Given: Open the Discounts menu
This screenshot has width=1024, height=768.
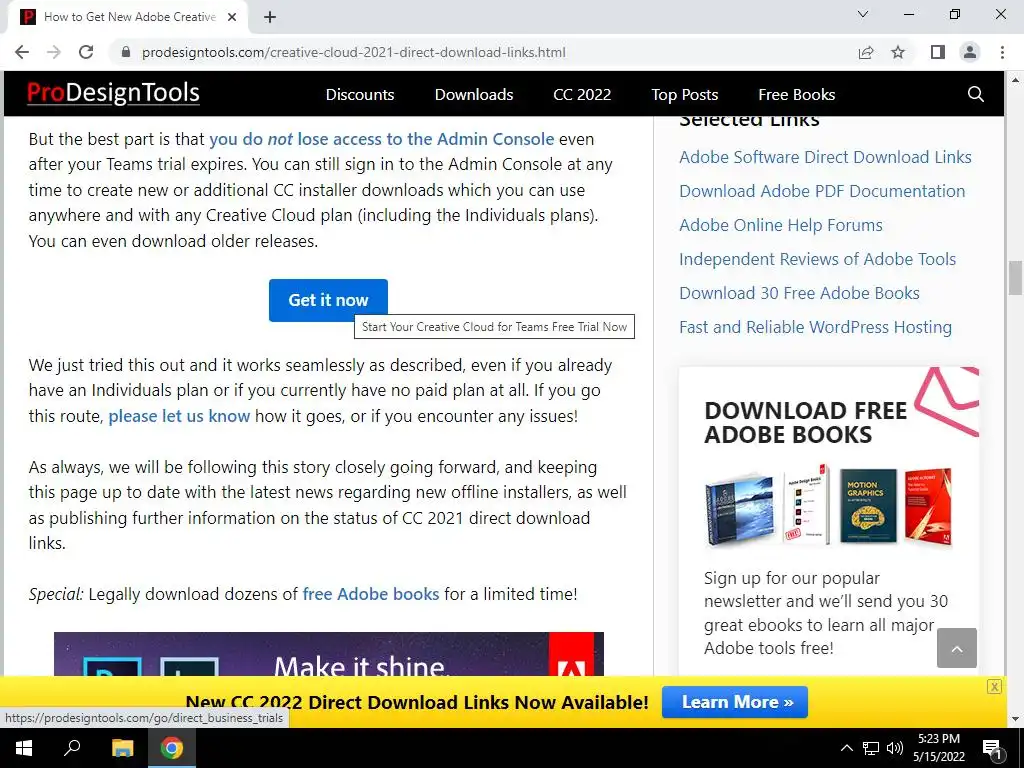Looking at the screenshot, I should pyautogui.click(x=360, y=95).
